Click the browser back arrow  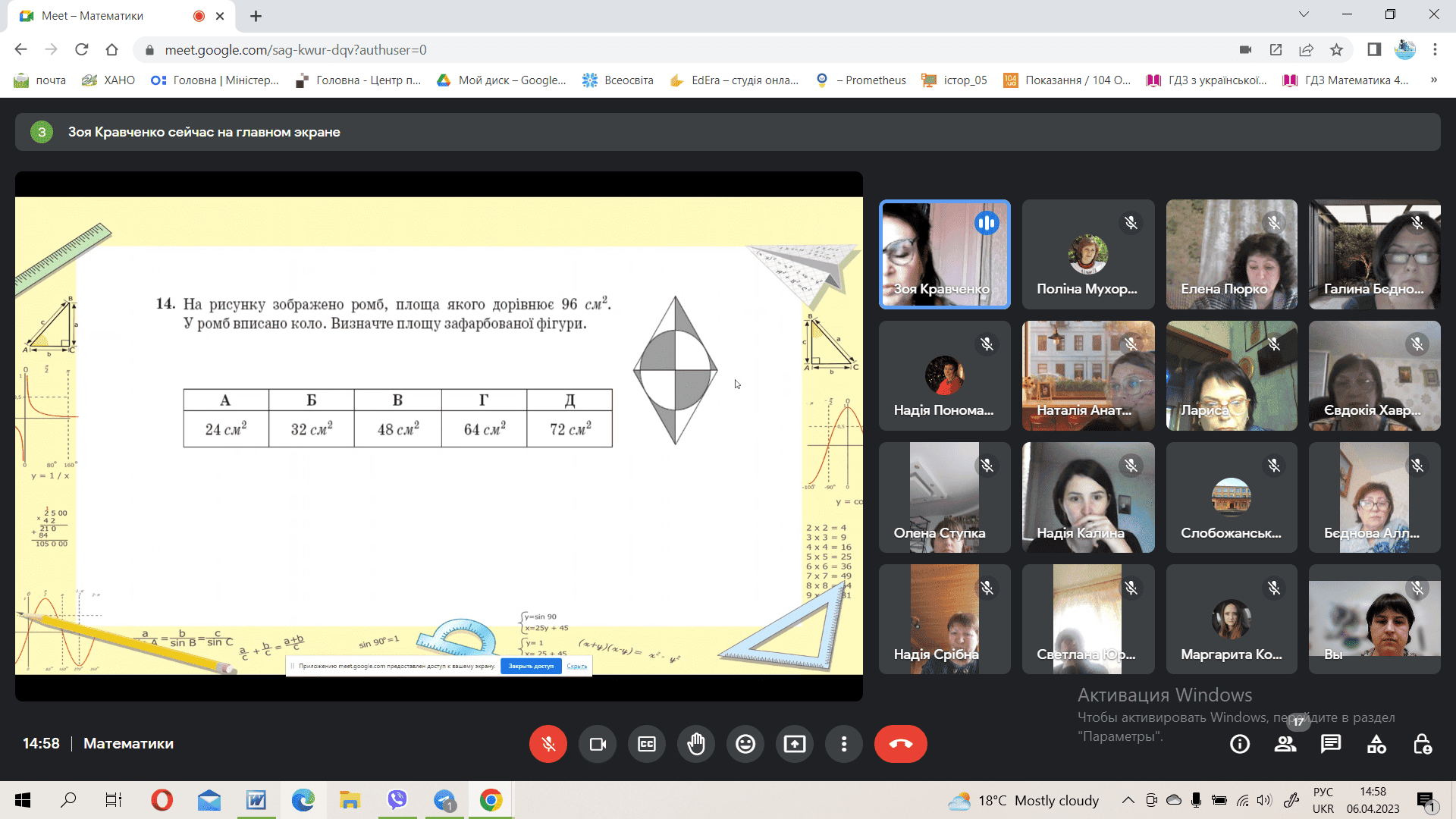click(x=20, y=49)
